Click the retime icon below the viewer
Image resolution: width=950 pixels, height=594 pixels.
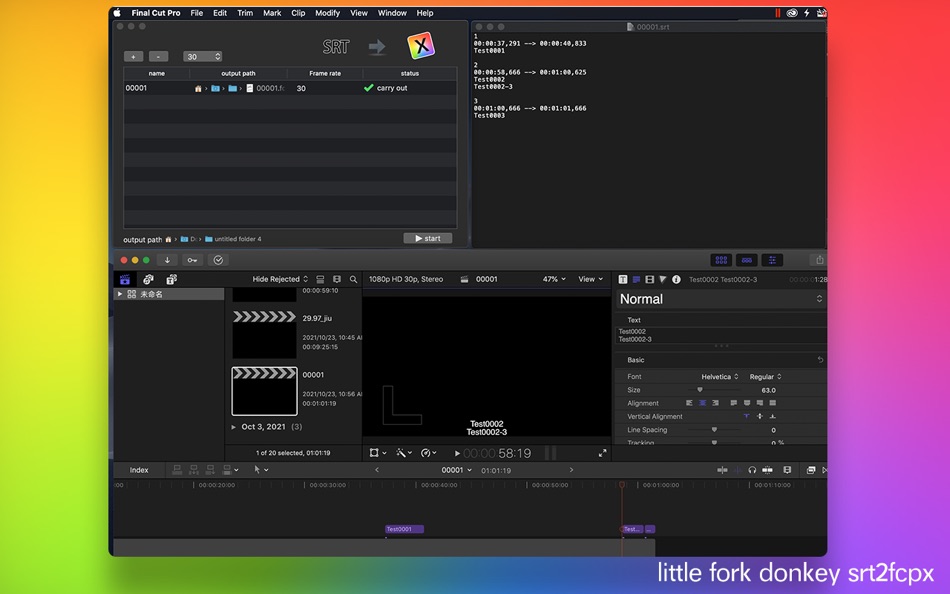(425, 453)
